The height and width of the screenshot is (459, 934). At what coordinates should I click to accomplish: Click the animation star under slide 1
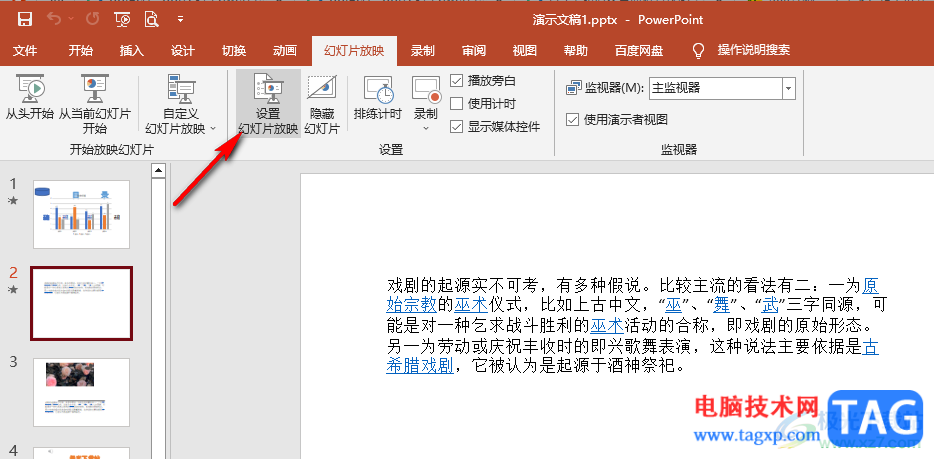click(13, 201)
